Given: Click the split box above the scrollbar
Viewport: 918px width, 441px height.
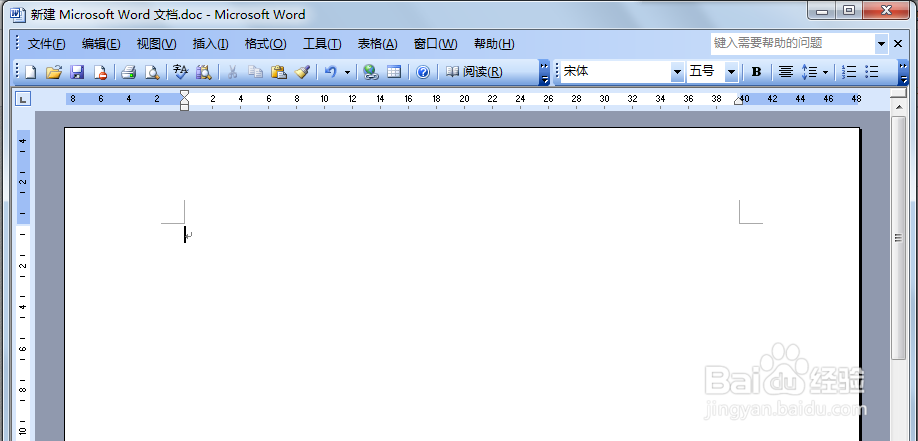Looking at the screenshot, I should pyautogui.click(x=898, y=94).
